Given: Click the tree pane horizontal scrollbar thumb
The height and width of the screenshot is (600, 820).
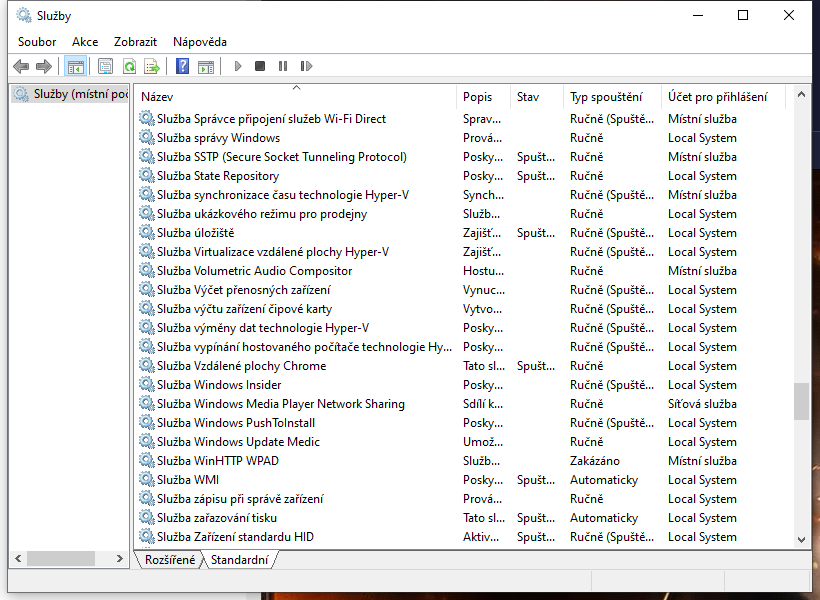Looking at the screenshot, I should pos(61,559).
